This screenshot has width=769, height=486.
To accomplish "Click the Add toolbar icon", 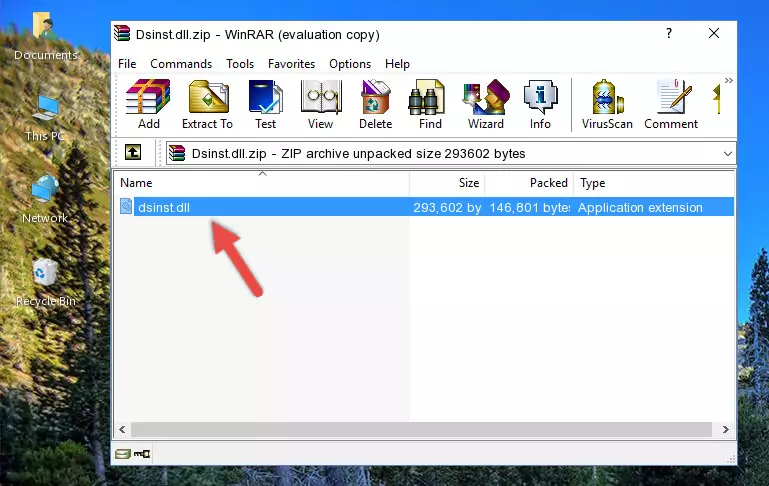I will point(148,104).
